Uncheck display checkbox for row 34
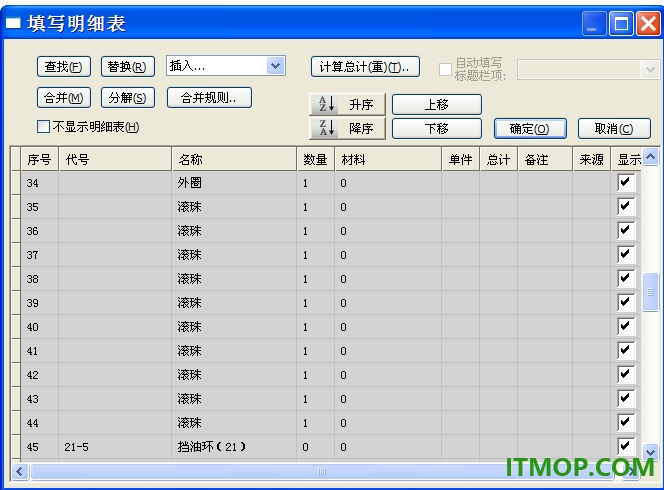 [x=626, y=183]
